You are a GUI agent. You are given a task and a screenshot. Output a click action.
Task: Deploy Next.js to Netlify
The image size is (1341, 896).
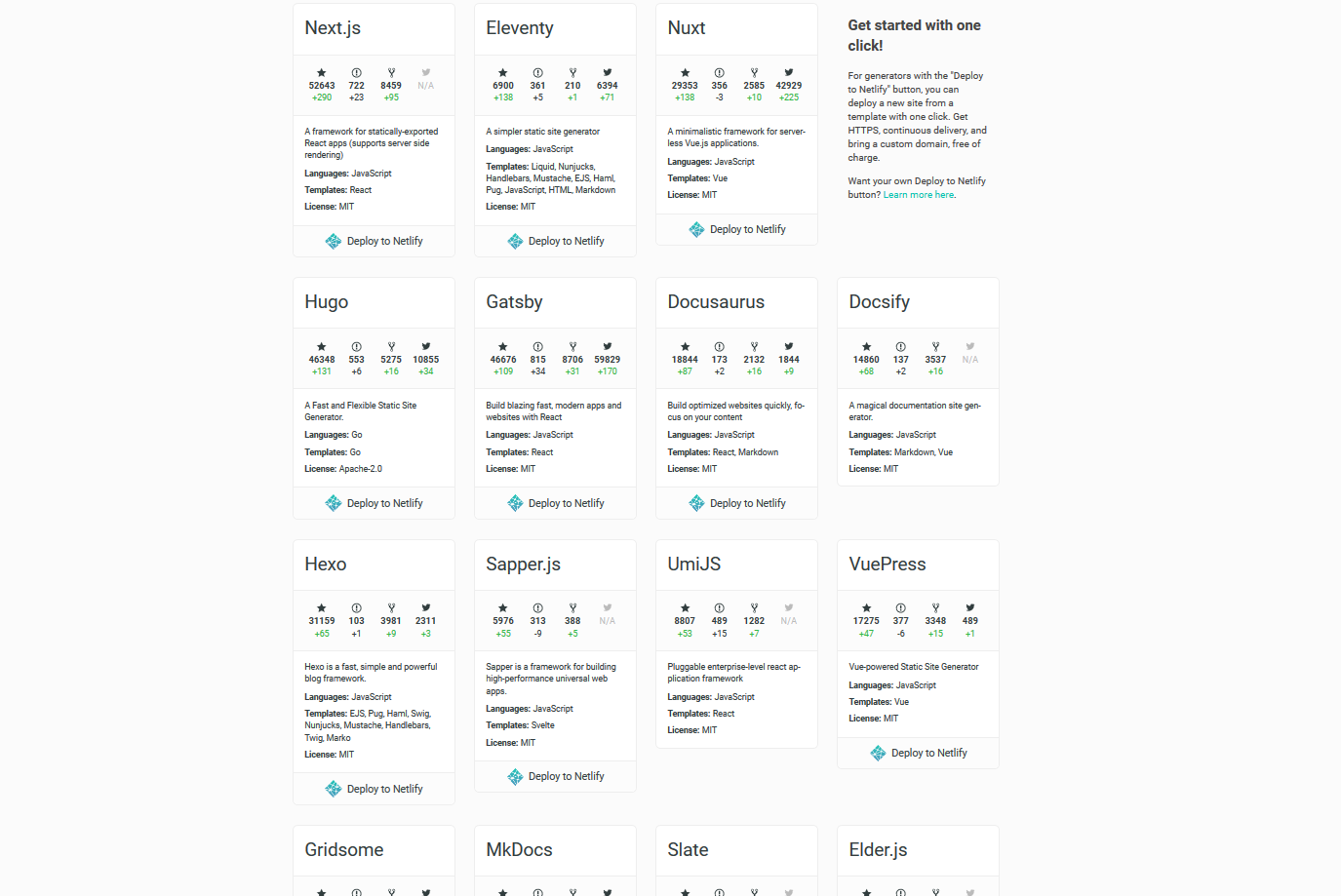coord(375,241)
